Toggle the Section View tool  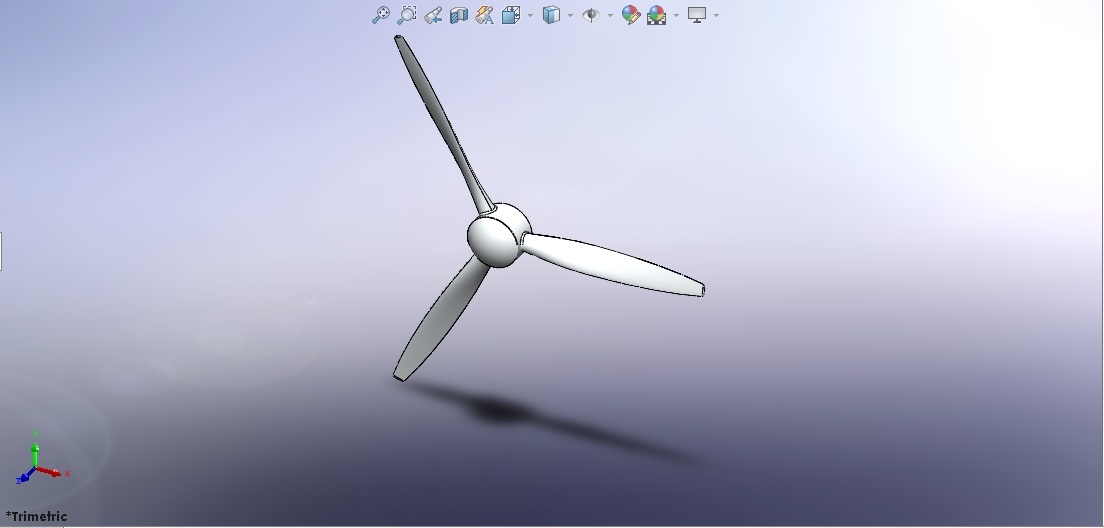pyautogui.click(x=459, y=15)
